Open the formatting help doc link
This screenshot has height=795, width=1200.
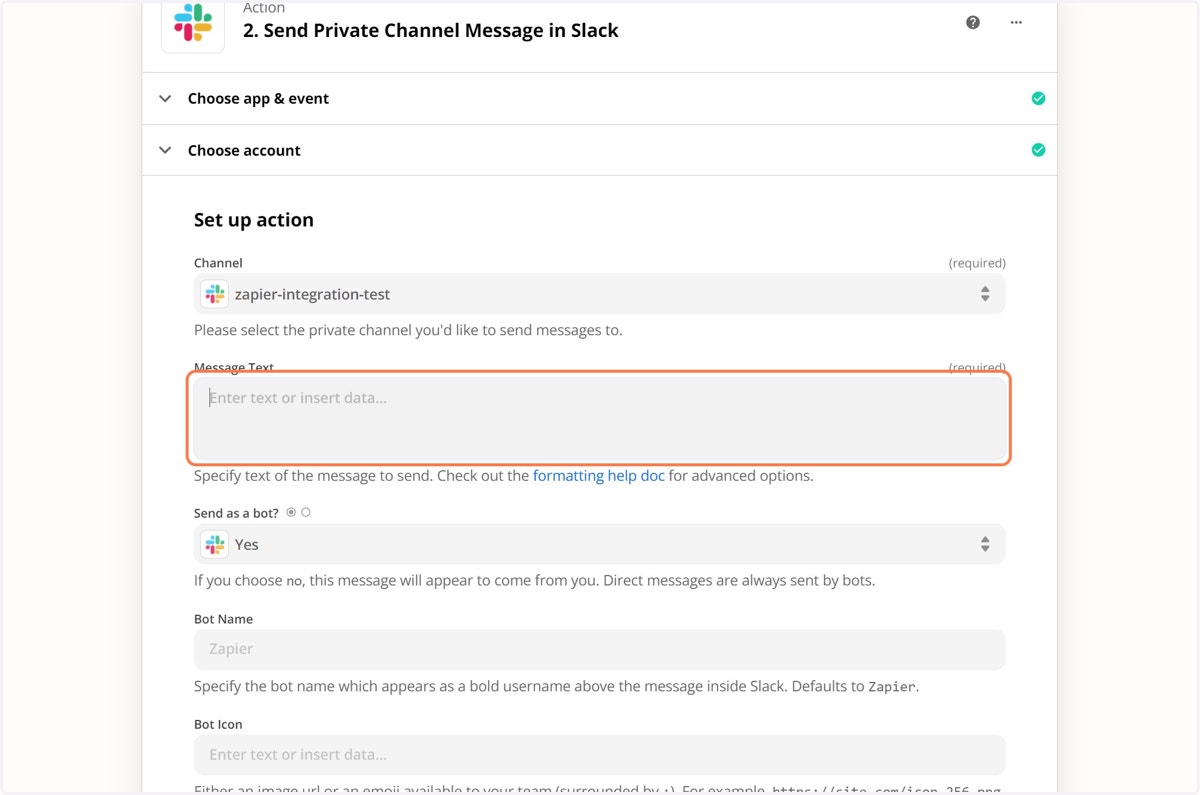(598, 476)
